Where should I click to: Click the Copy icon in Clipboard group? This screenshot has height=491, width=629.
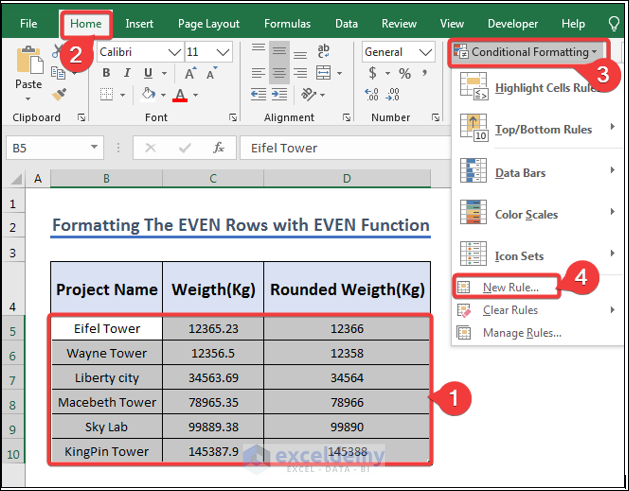tap(58, 73)
